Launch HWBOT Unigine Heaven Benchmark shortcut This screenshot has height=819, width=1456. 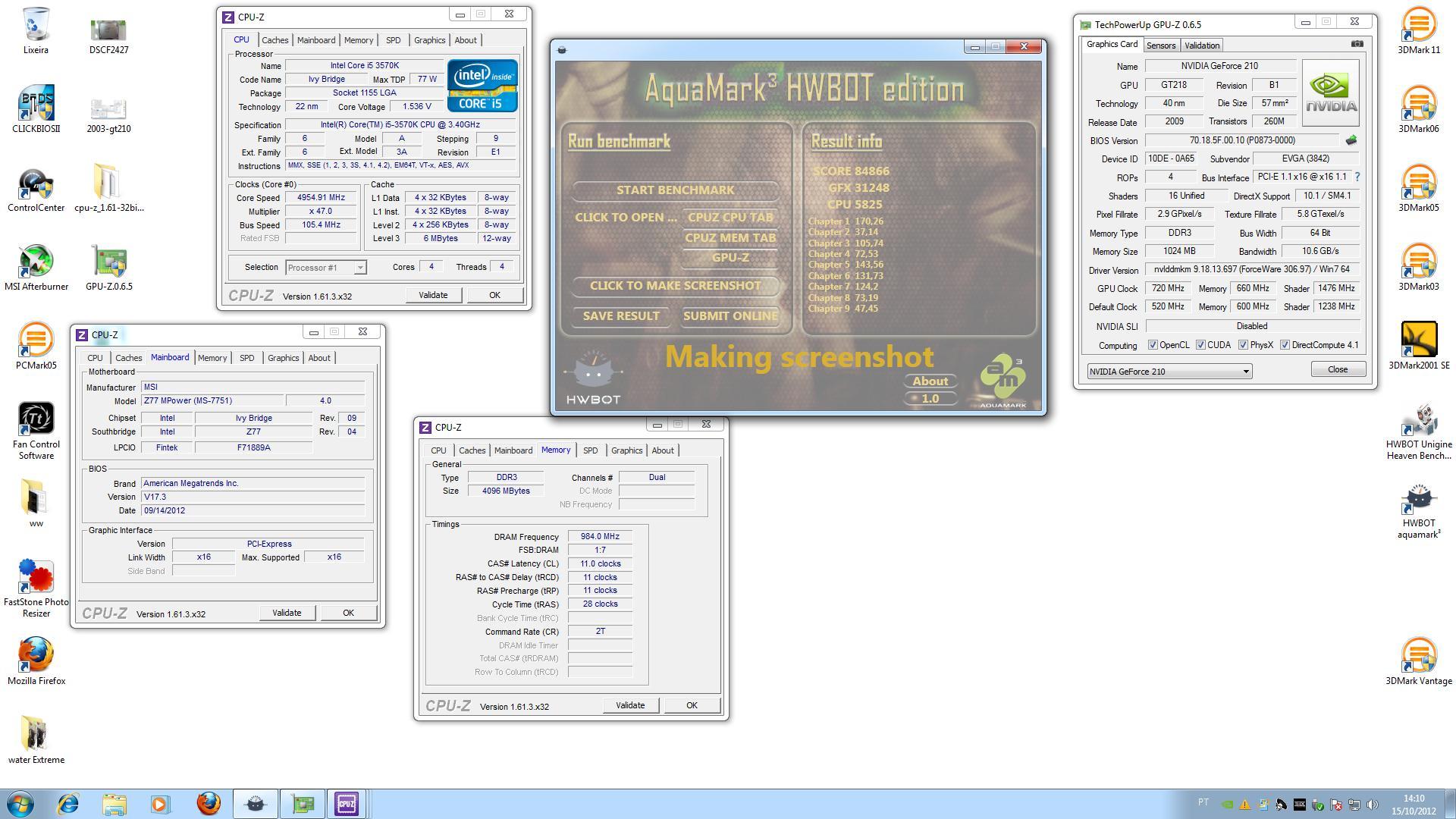[x=1419, y=431]
